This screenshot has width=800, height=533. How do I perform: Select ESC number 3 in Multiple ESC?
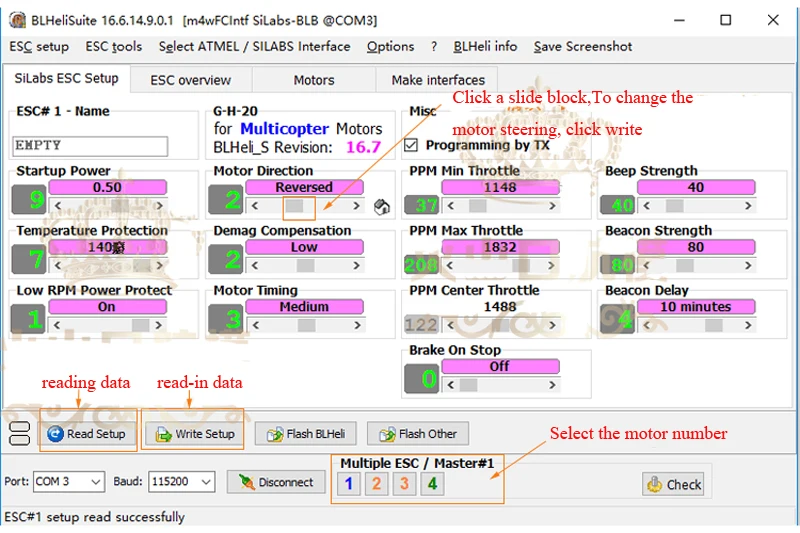(405, 484)
